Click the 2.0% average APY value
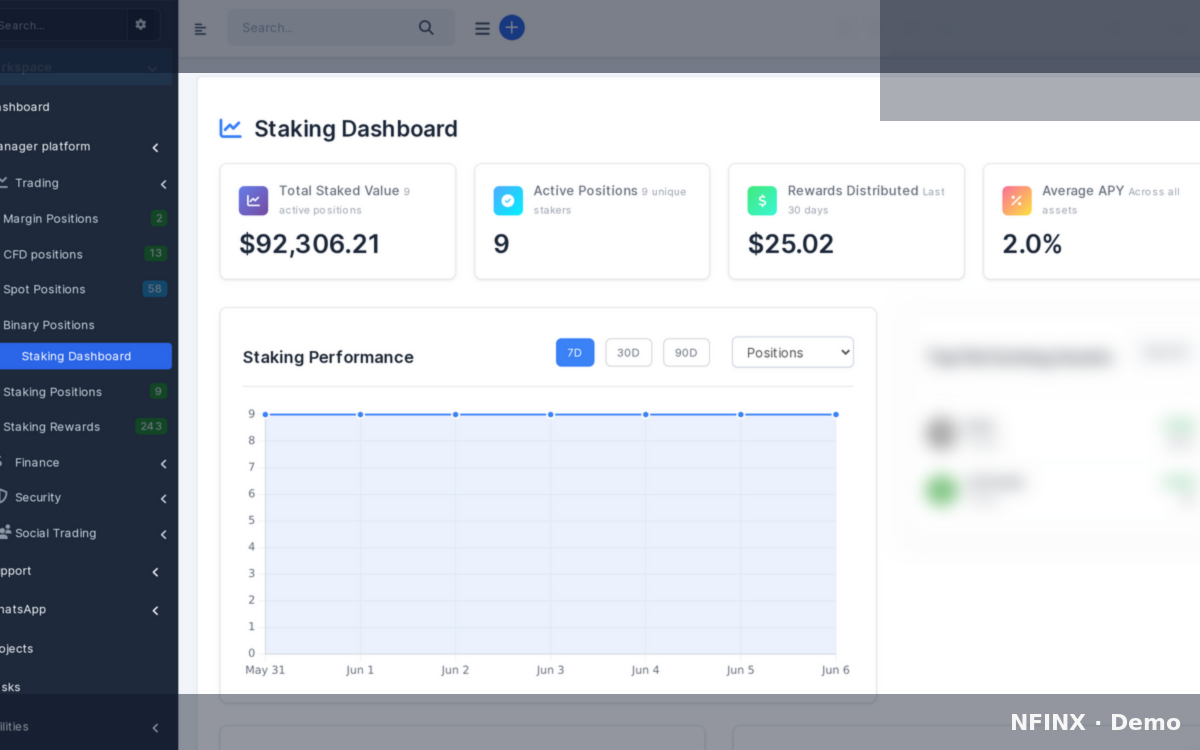1200x750 pixels. pyautogui.click(x=1032, y=244)
